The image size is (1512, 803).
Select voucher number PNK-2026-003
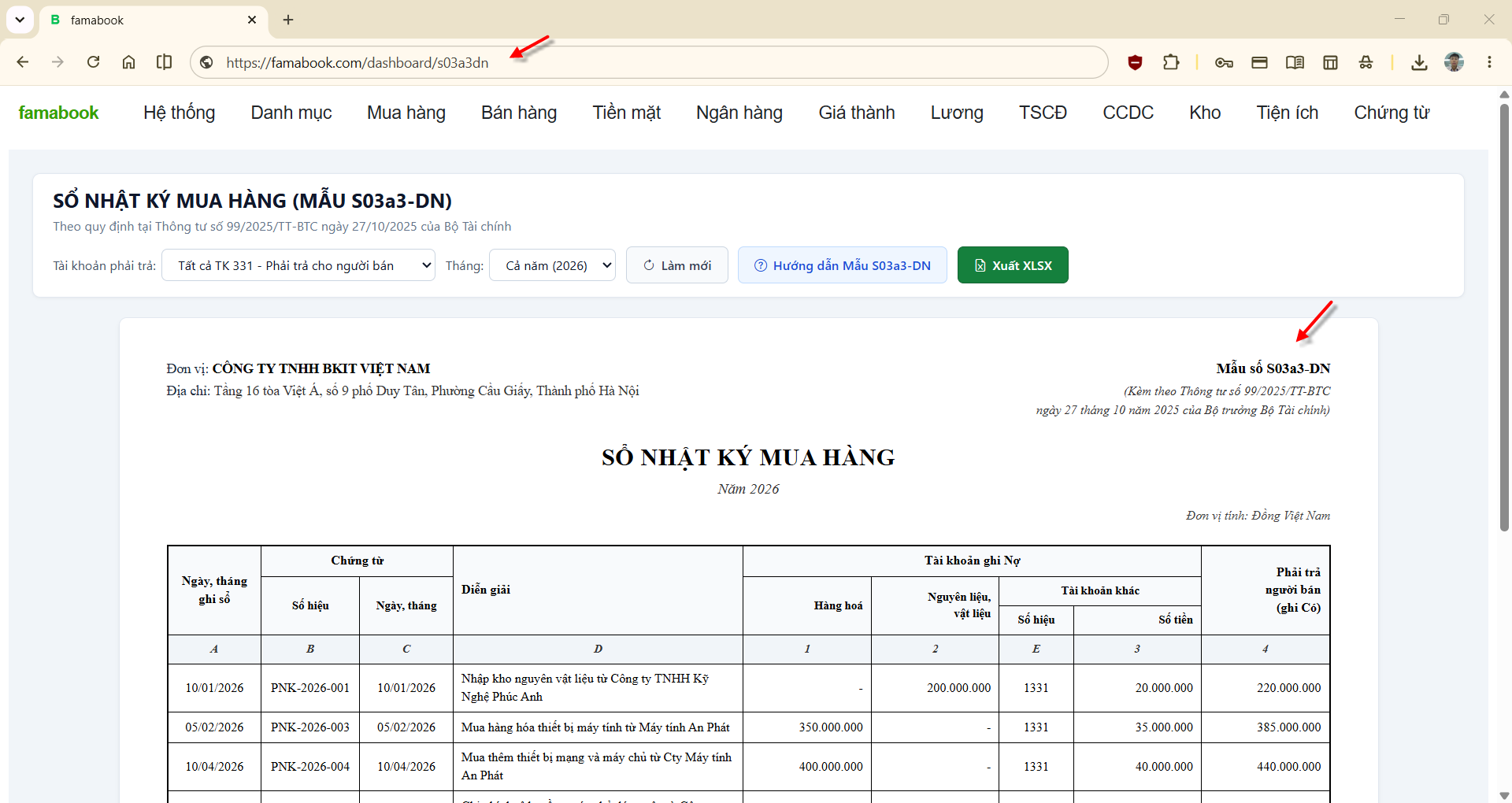pos(310,727)
